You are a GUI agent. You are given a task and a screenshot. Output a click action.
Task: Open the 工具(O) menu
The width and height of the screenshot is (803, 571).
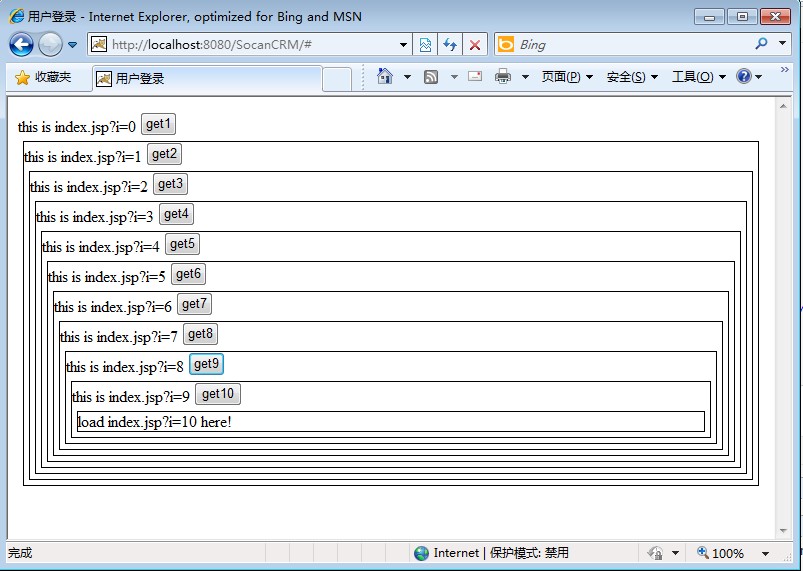[x=698, y=77]
